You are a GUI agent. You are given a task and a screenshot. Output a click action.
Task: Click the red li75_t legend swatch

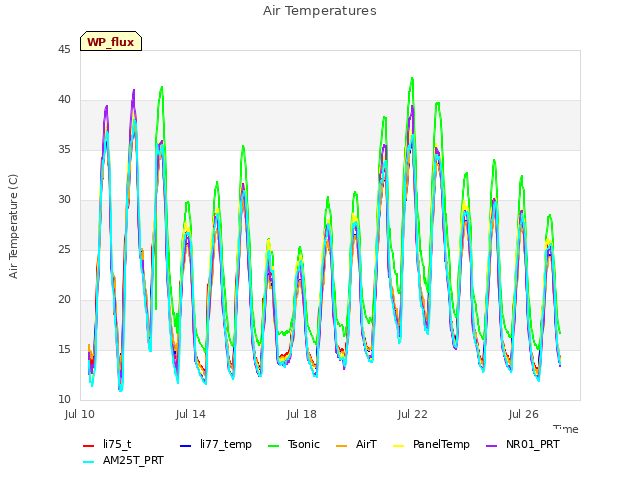point(88,446)
